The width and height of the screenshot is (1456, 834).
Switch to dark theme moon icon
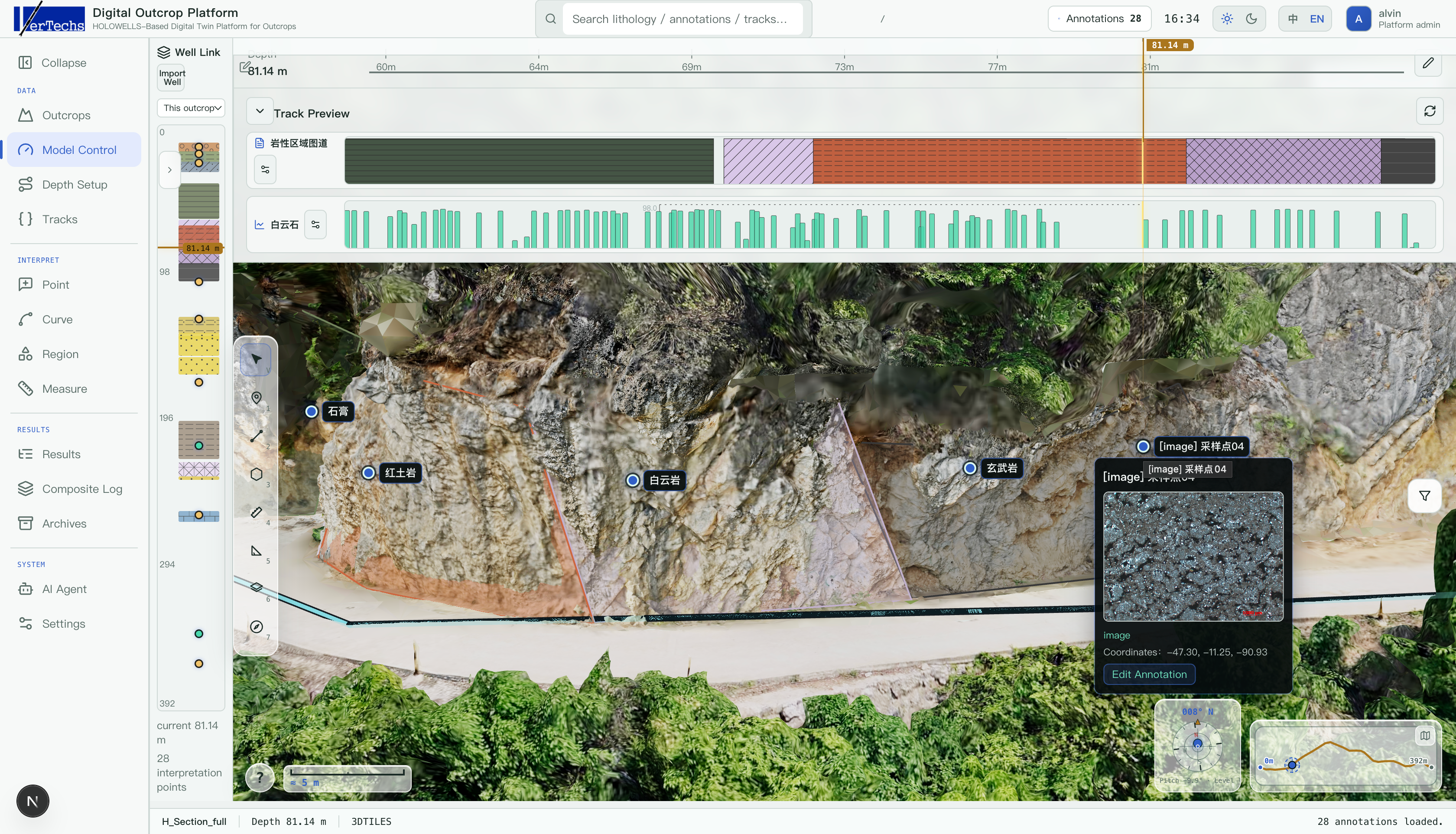click(1251, 19)
